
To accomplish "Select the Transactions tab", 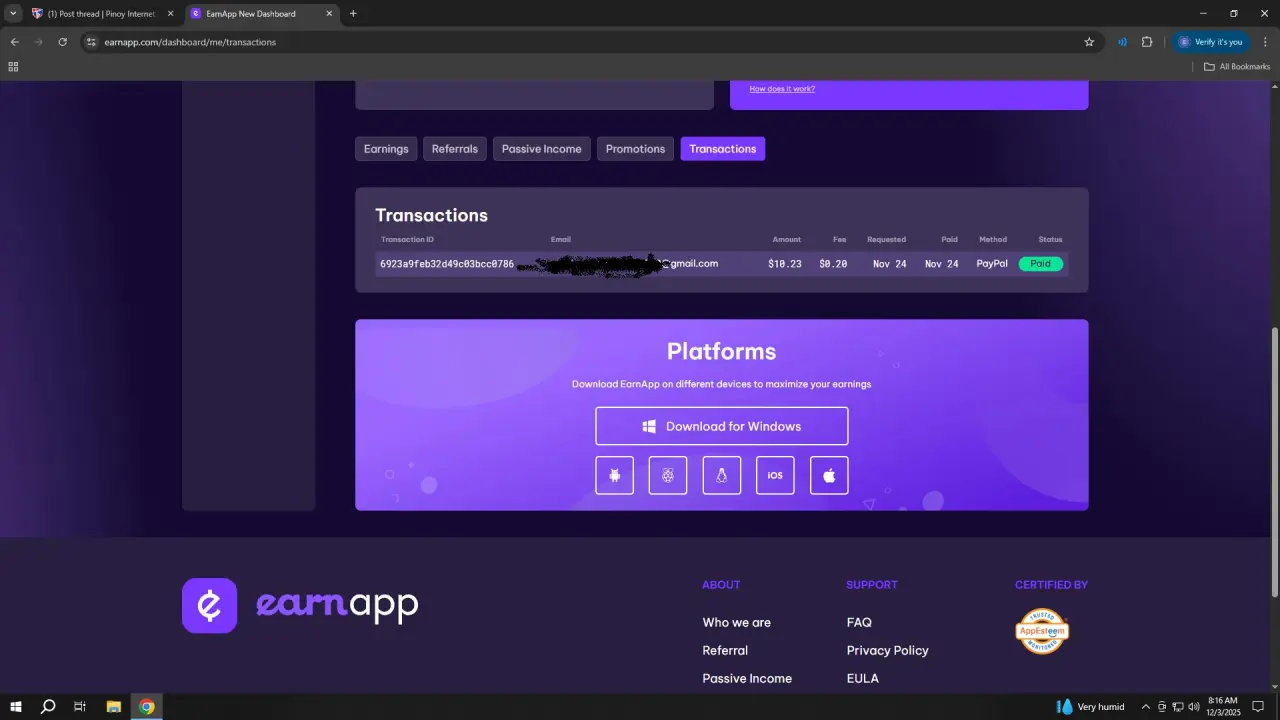I will pos(722,149).
